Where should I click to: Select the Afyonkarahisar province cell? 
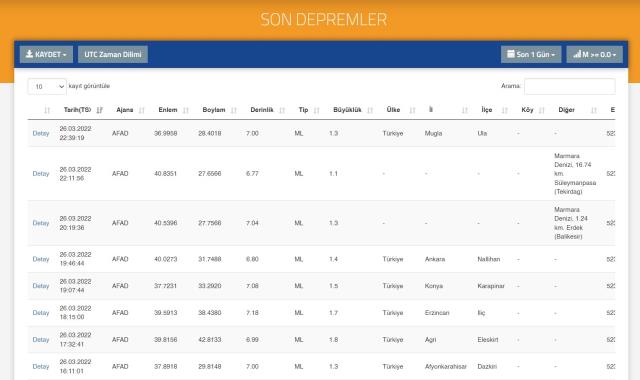tap(445, 367)
